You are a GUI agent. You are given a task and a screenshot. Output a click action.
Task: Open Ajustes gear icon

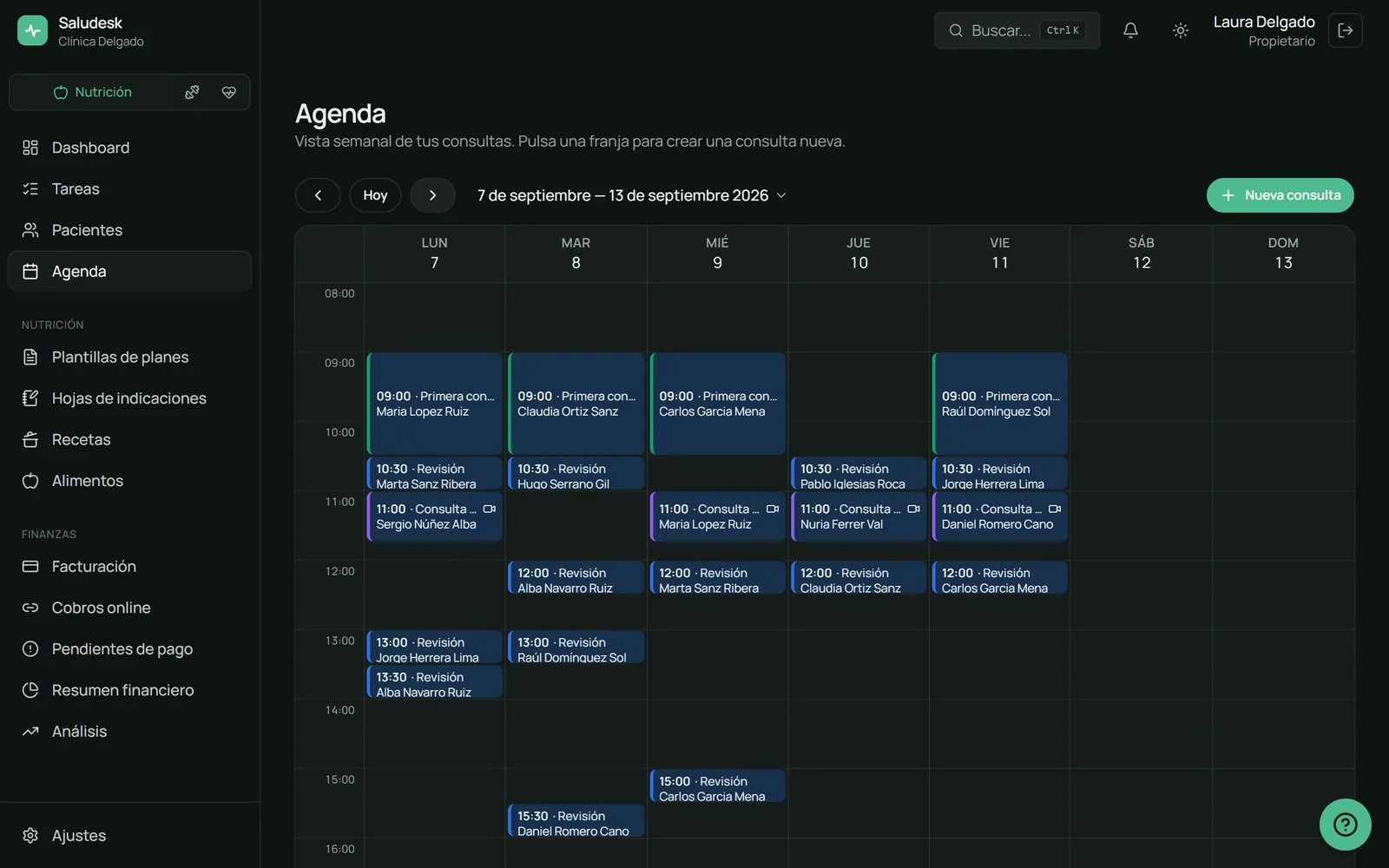click(30, 835)
